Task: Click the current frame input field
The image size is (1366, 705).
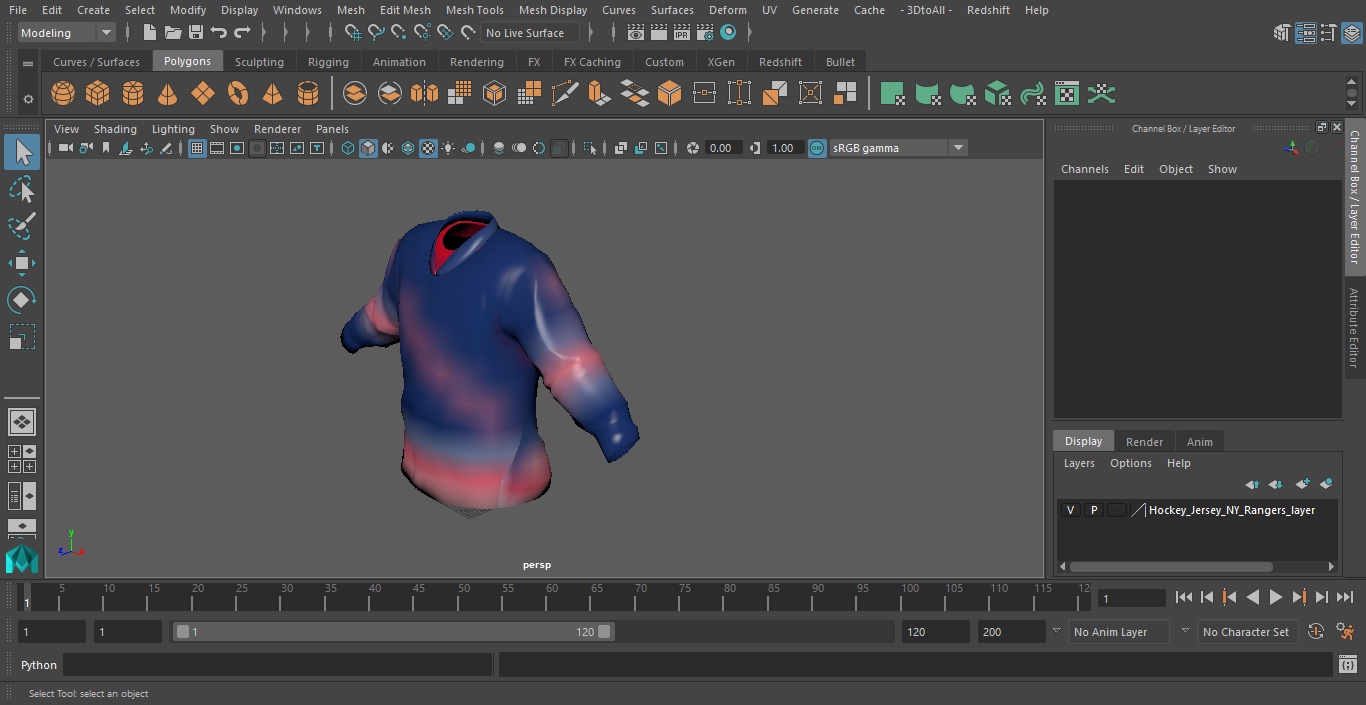Action: tap(1131, 598)
